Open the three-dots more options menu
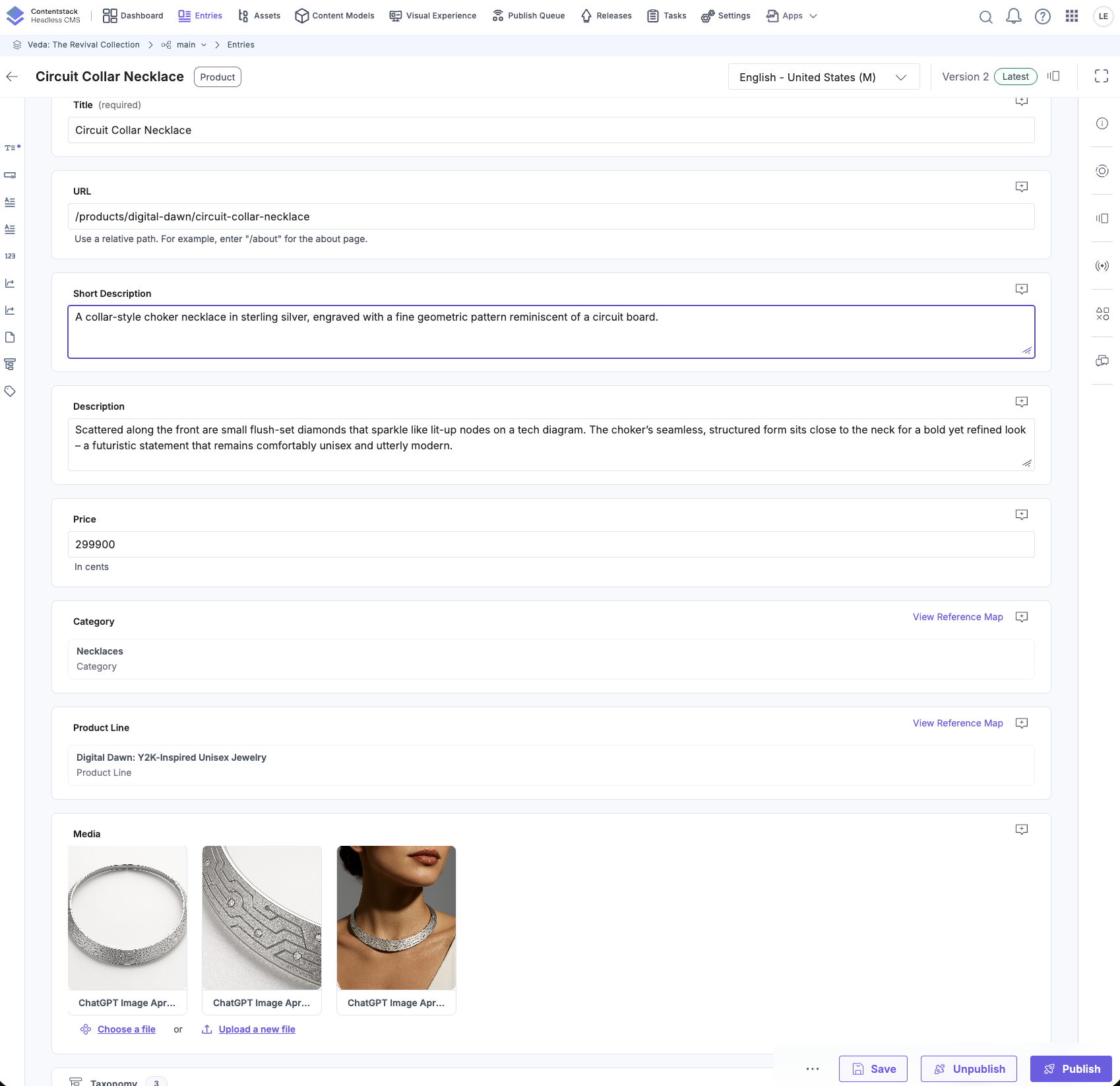Screen dimensions: 1120x1086 pos(813,1069)
